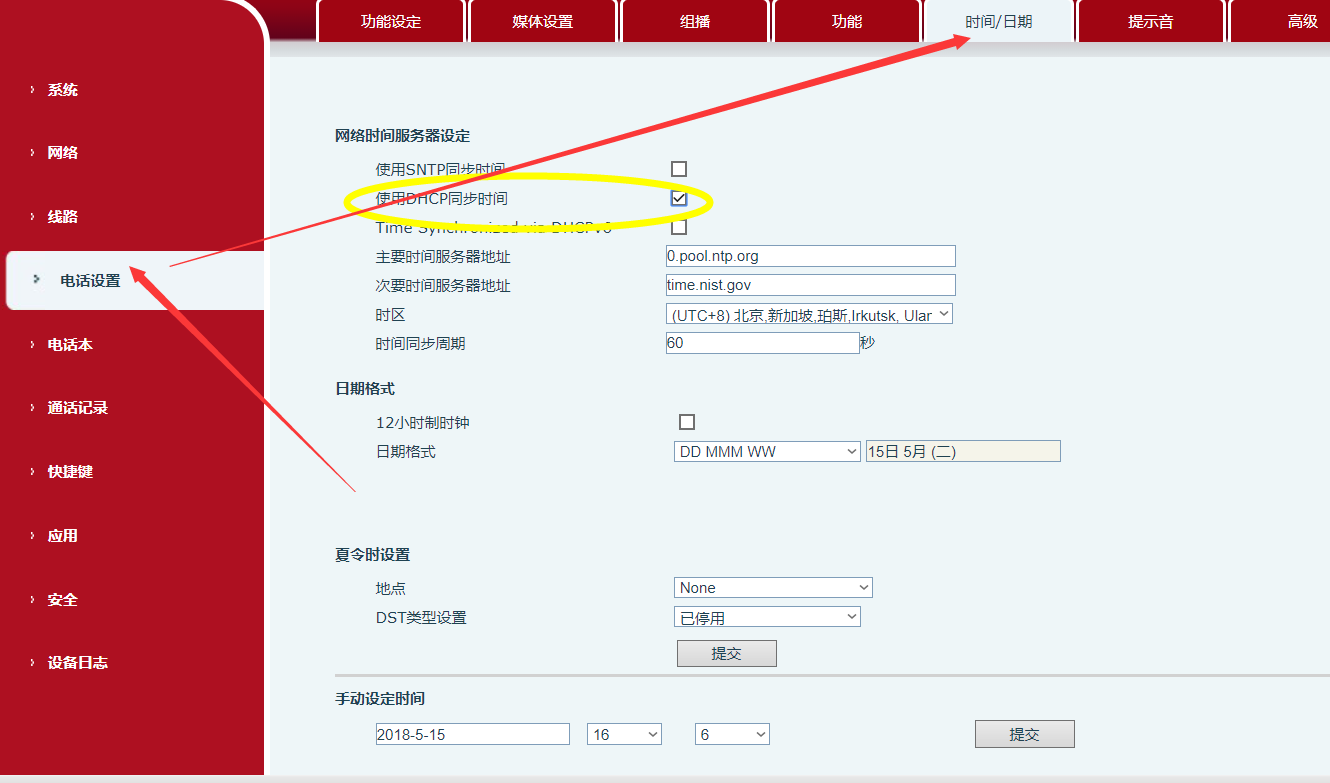Viewport: 1330px width, 783px height.
Task: Click the 提交 button under 夏令时设置
Action: click(x=726, y=653)
